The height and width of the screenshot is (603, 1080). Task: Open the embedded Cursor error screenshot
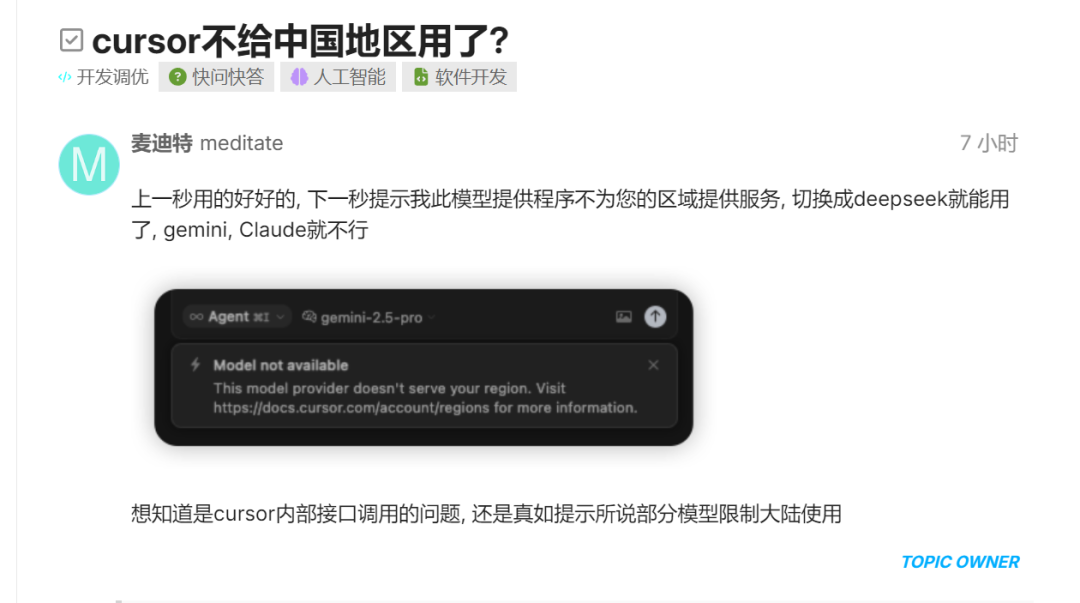click(x=424, y=367)
